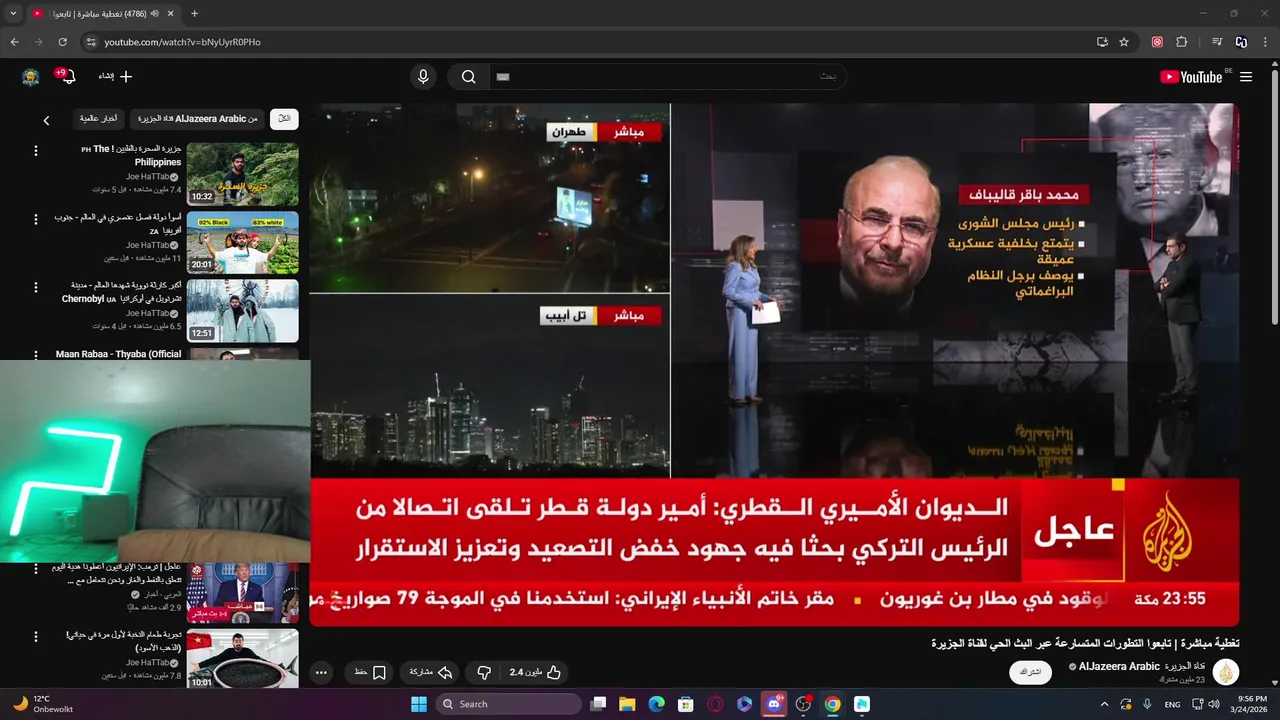Open options for the Trump live news video

tap(36, 568)
